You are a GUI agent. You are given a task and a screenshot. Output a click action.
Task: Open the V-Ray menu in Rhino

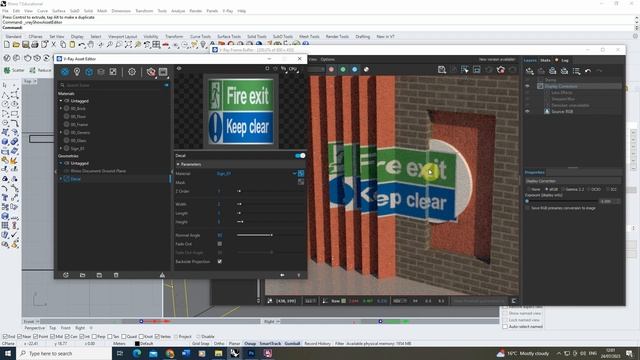(228, 11)
